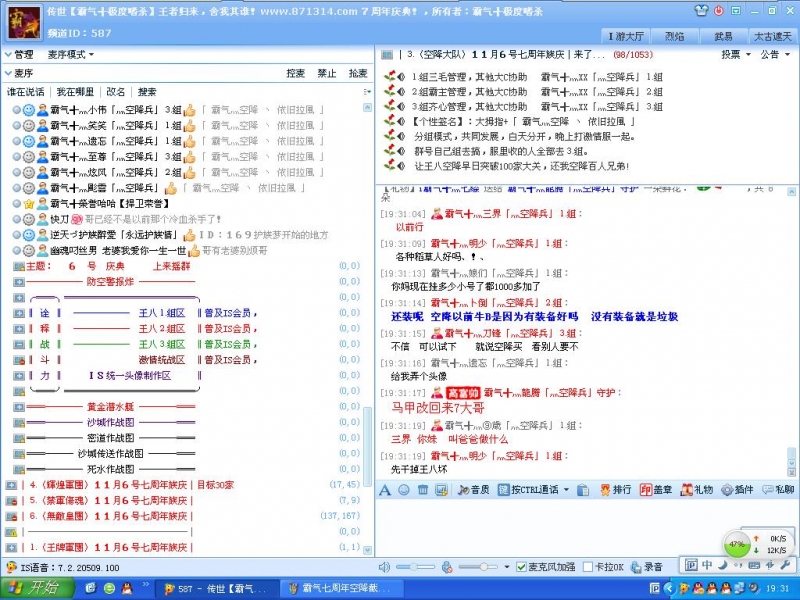Click the 盖章 stamp icon
This screenshot has width=800, height=600.
tap(656, 490)
